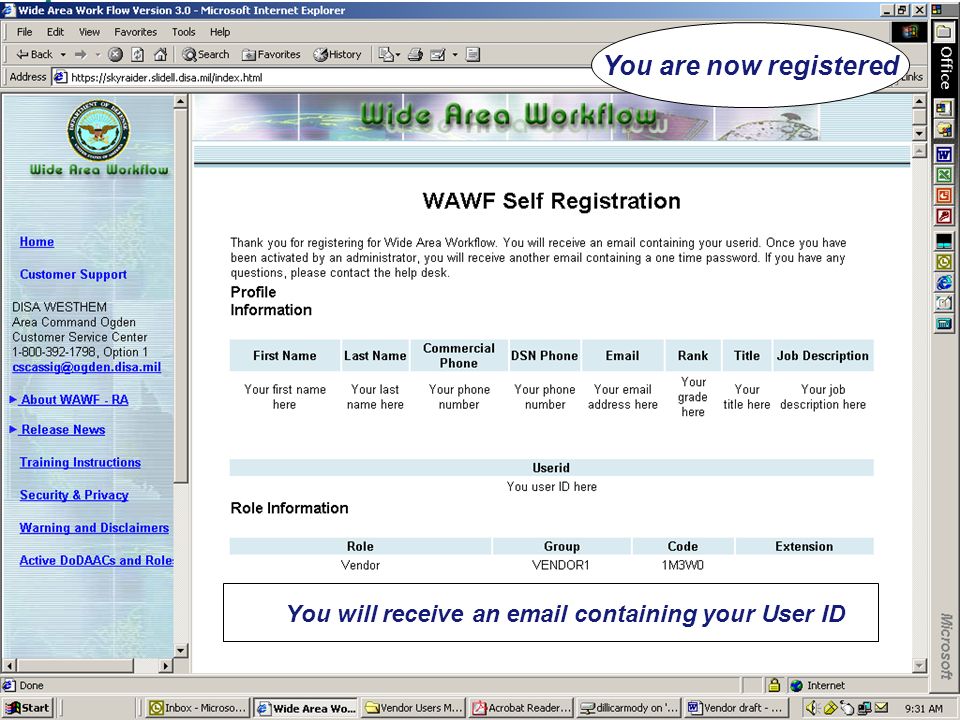This screenshot has width=960, height=720.
Task: Open the History pane from the toolbar
Action: point(337,54)
